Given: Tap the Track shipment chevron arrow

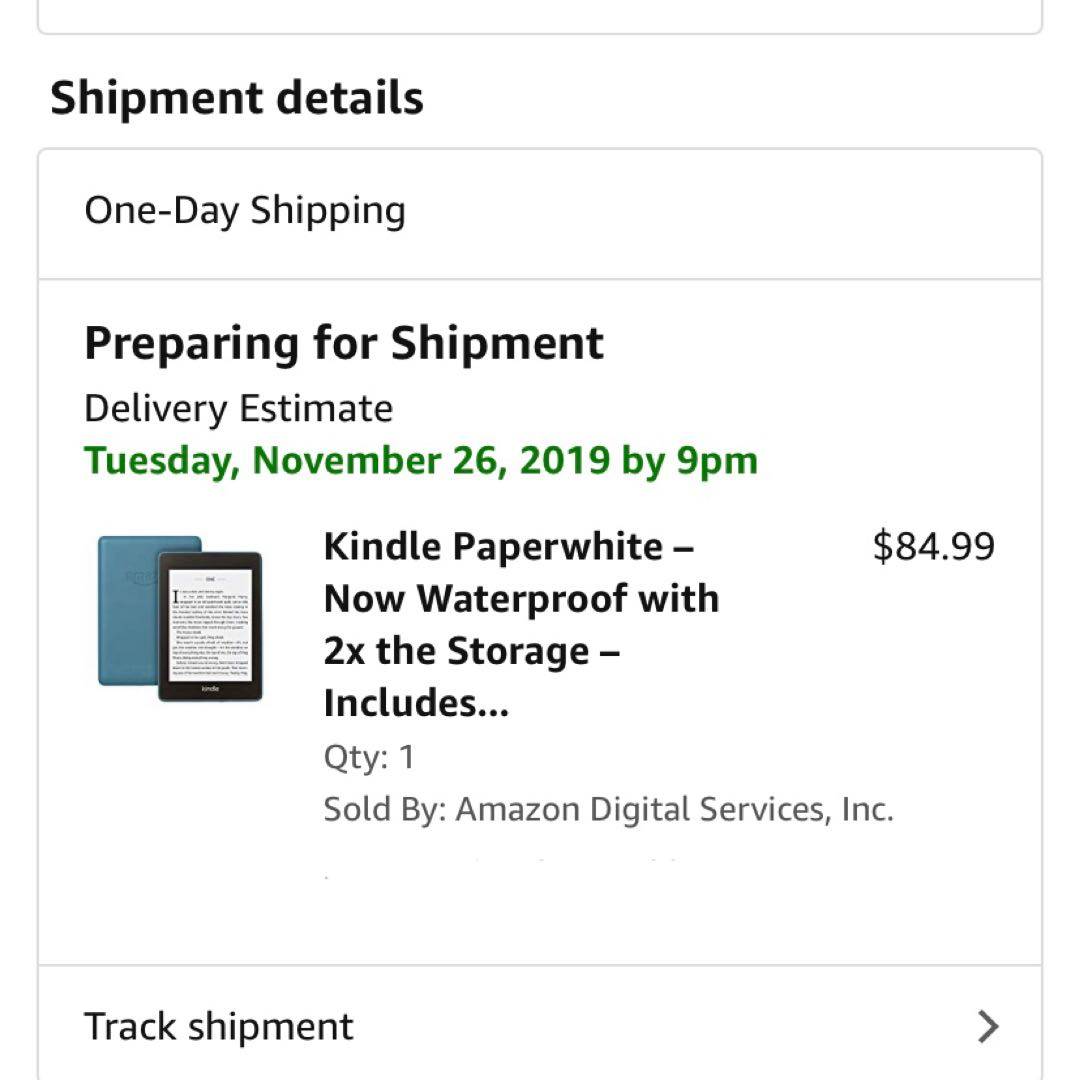Looking at the screenshot, I should click(x=987, y=1026).
